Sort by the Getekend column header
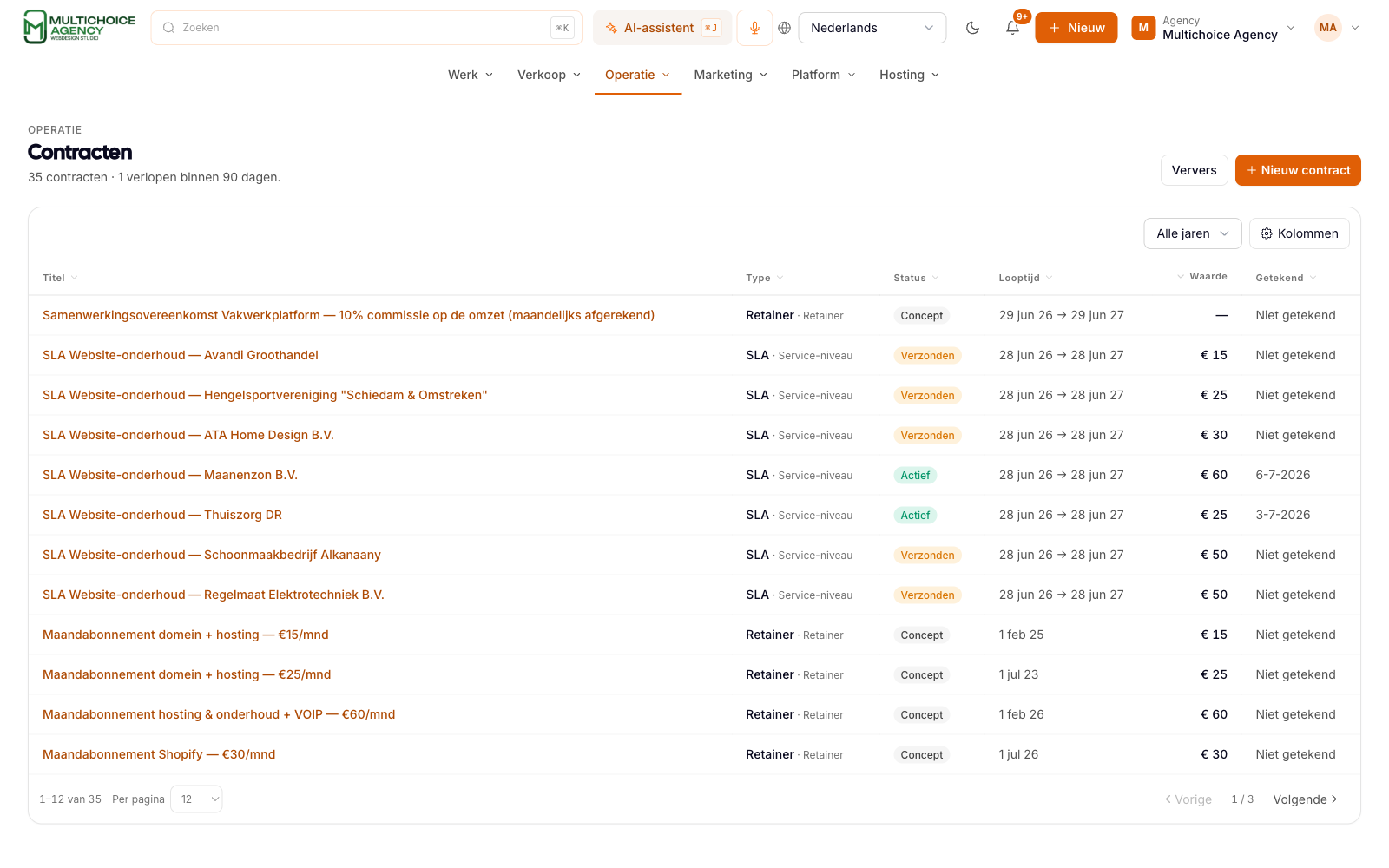The width and height of the screenshot is (1389, 868). pyautogui.click(x=1286, y=278)
